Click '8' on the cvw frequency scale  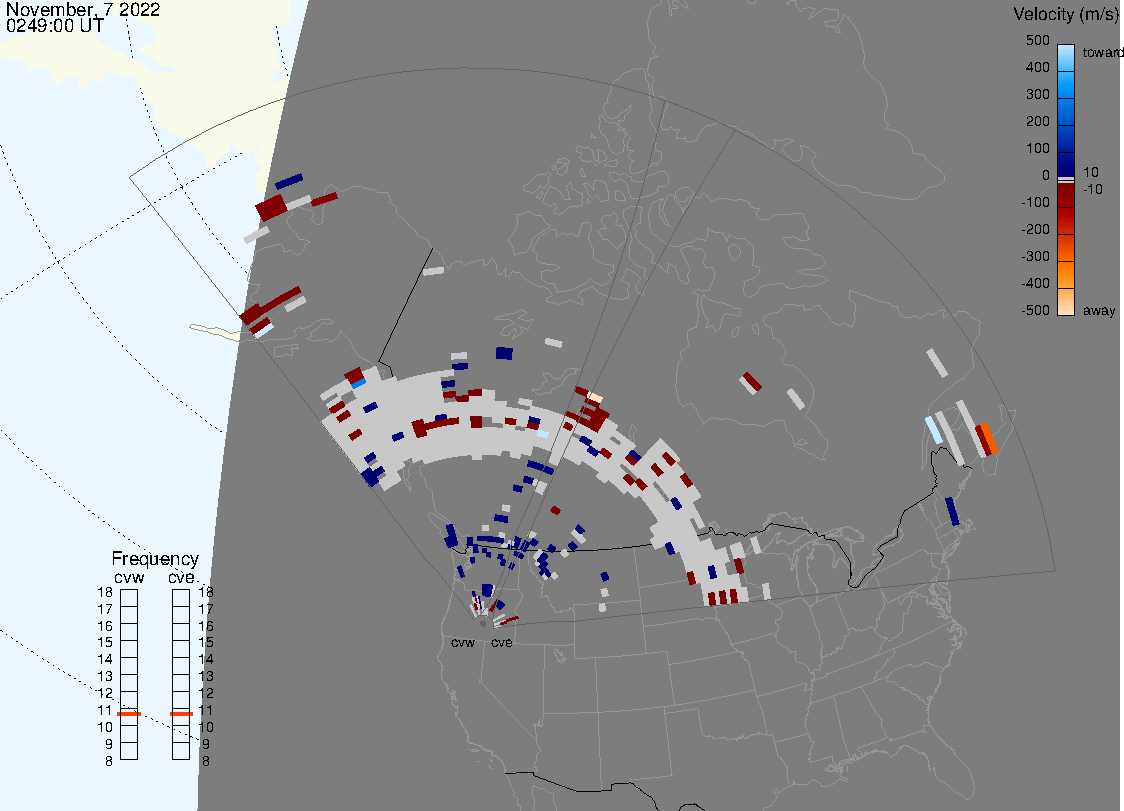109,762
